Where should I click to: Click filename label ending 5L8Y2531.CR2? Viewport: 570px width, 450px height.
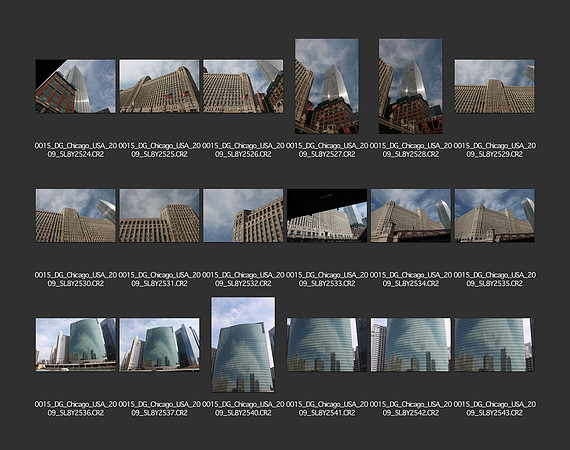(159, 279)
